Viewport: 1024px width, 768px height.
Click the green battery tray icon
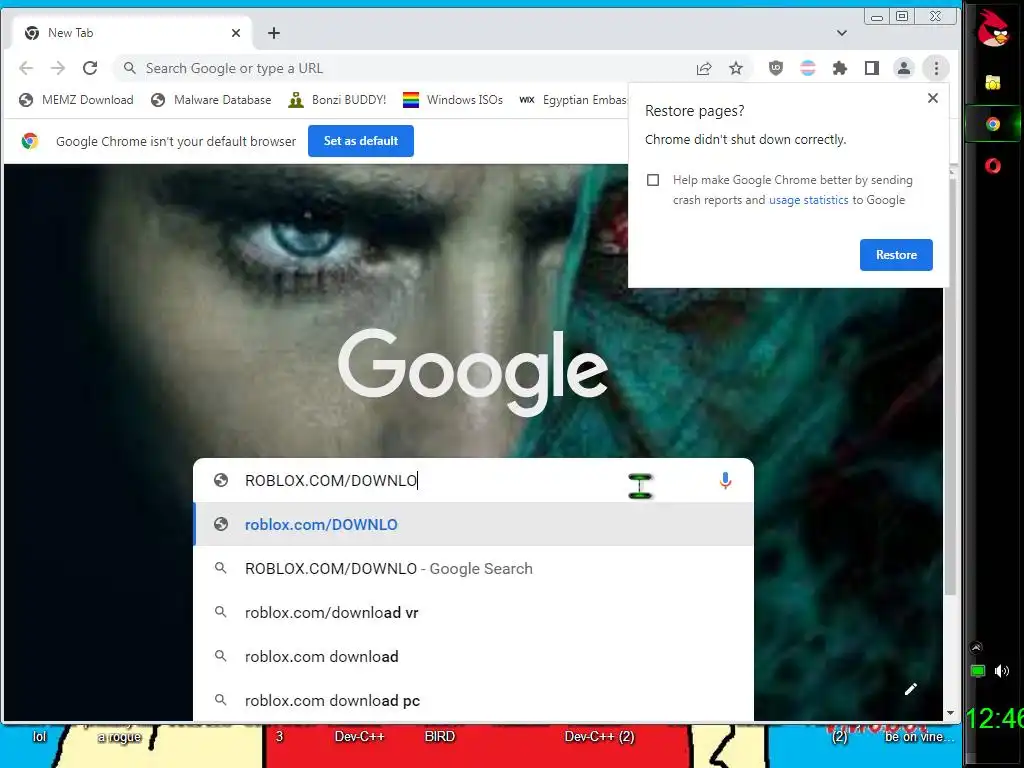point(978,671)
